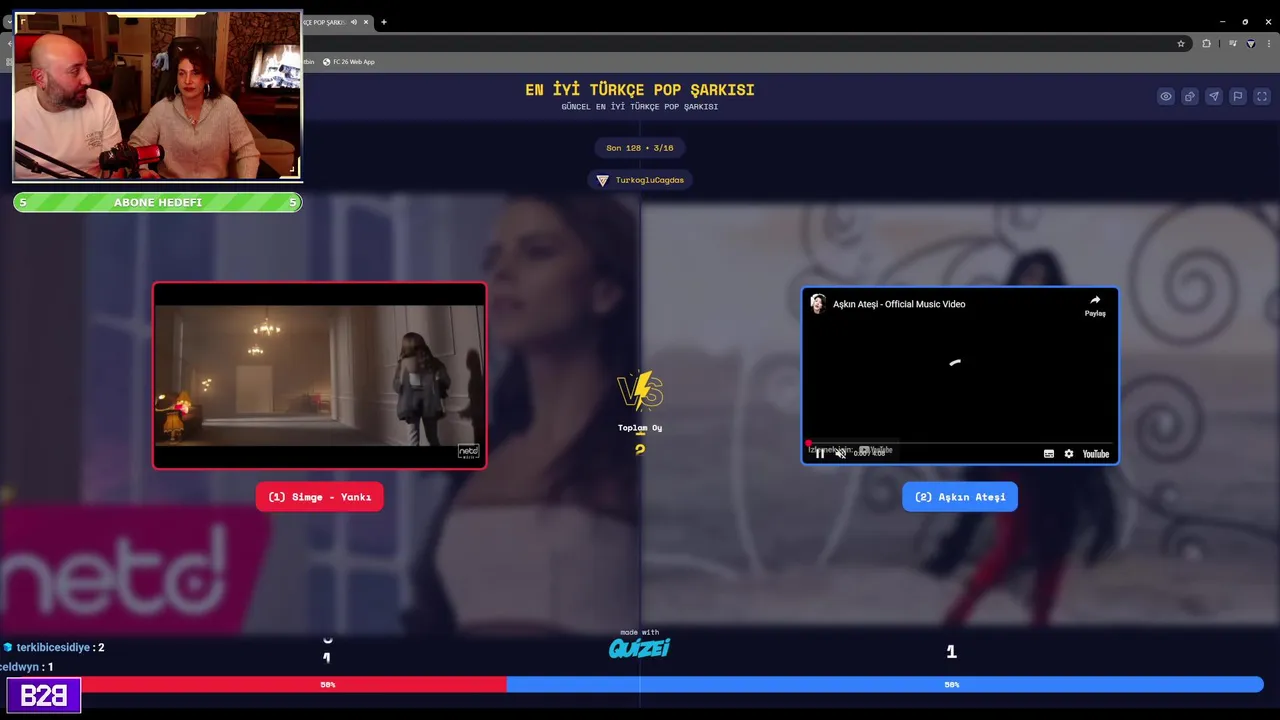Viewport: 1280px width, 720px height.
Task: Click the EN İYİ TÜRKÇE POP ŞARKISI title
Action: 640,90
